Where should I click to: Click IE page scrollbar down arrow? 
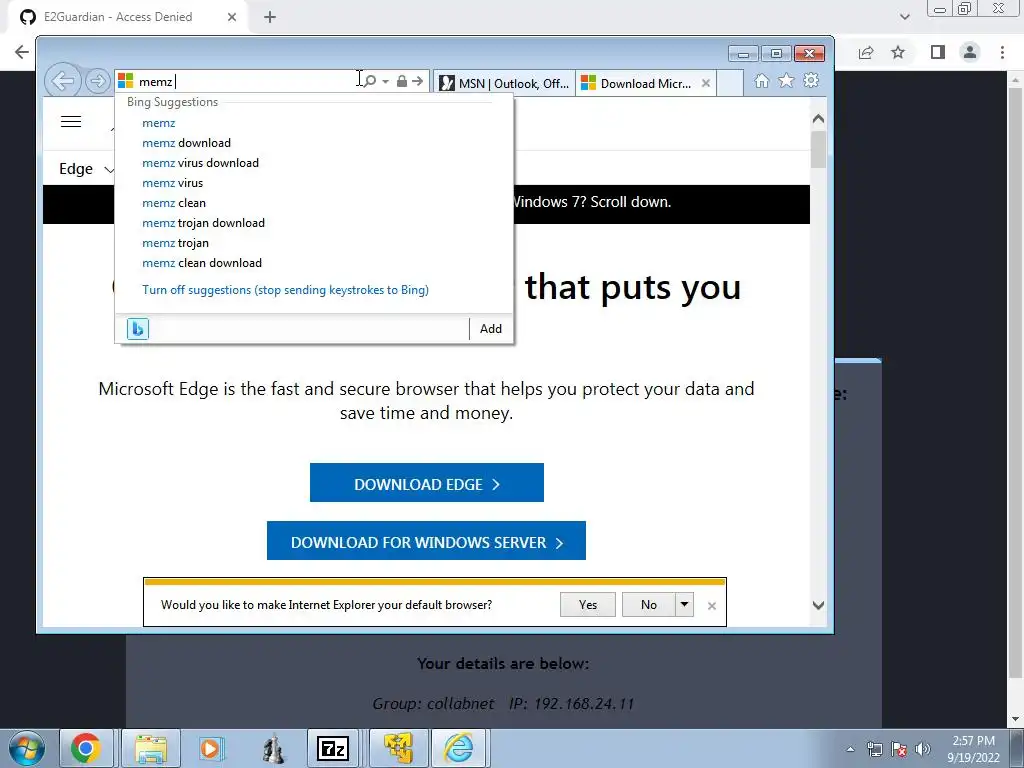click(x=818, y=605)
